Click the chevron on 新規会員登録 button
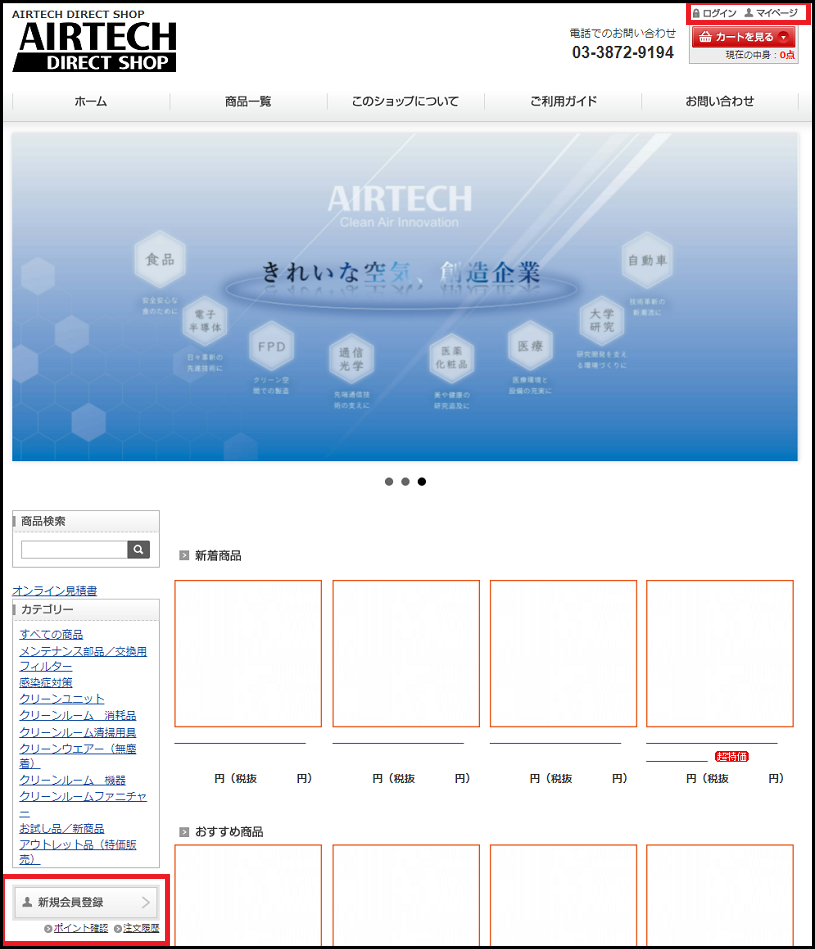 pos(146,902)
